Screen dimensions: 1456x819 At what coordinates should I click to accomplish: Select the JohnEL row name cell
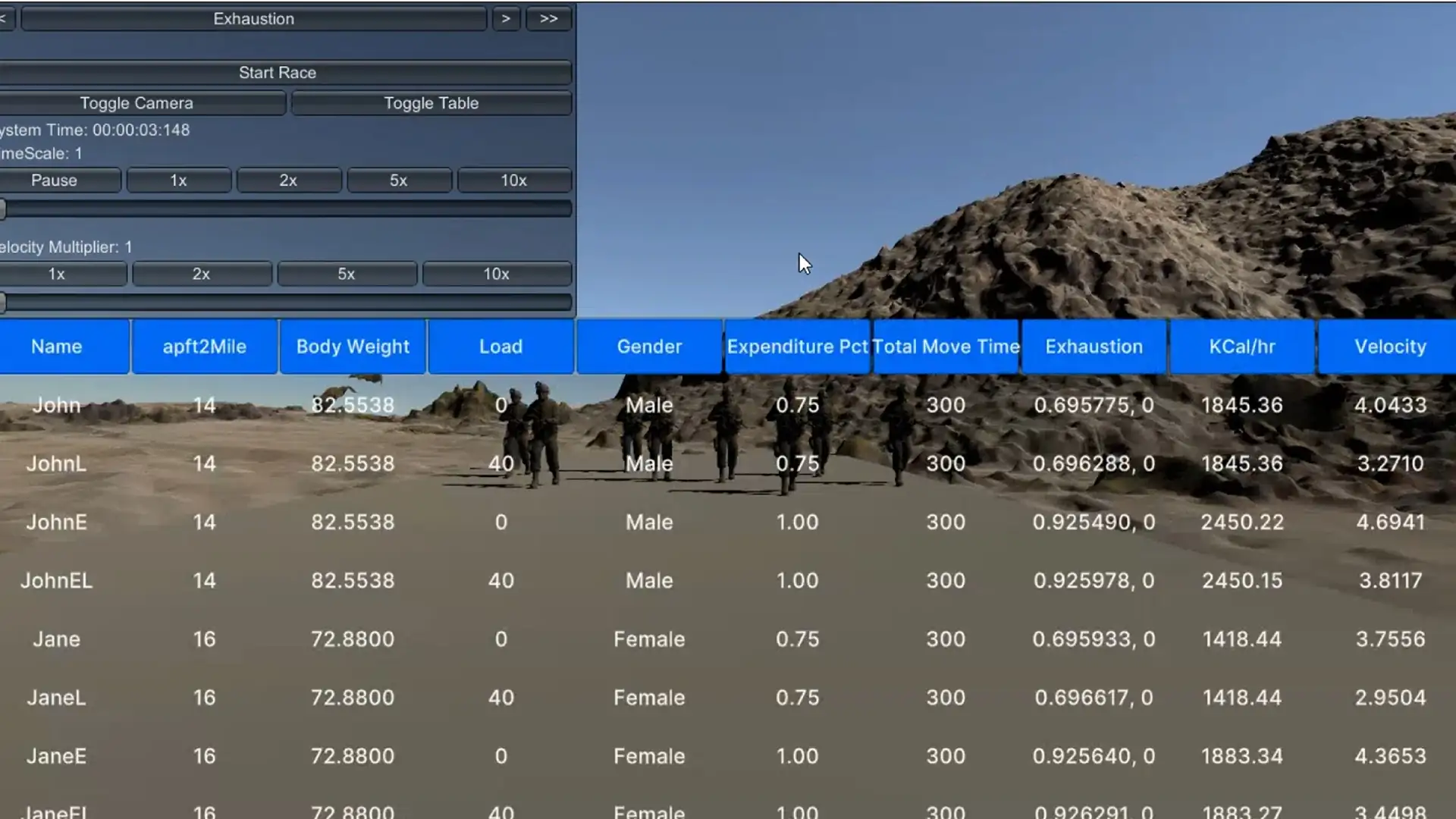pos(56,581)
